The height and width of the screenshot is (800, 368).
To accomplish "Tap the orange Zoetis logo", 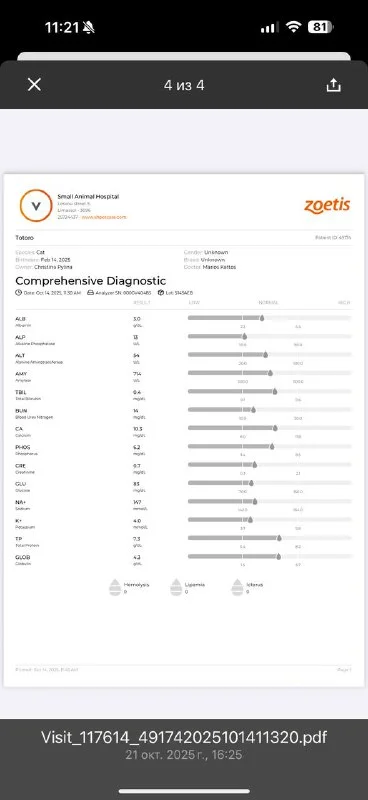I will [x=327, y=206].
